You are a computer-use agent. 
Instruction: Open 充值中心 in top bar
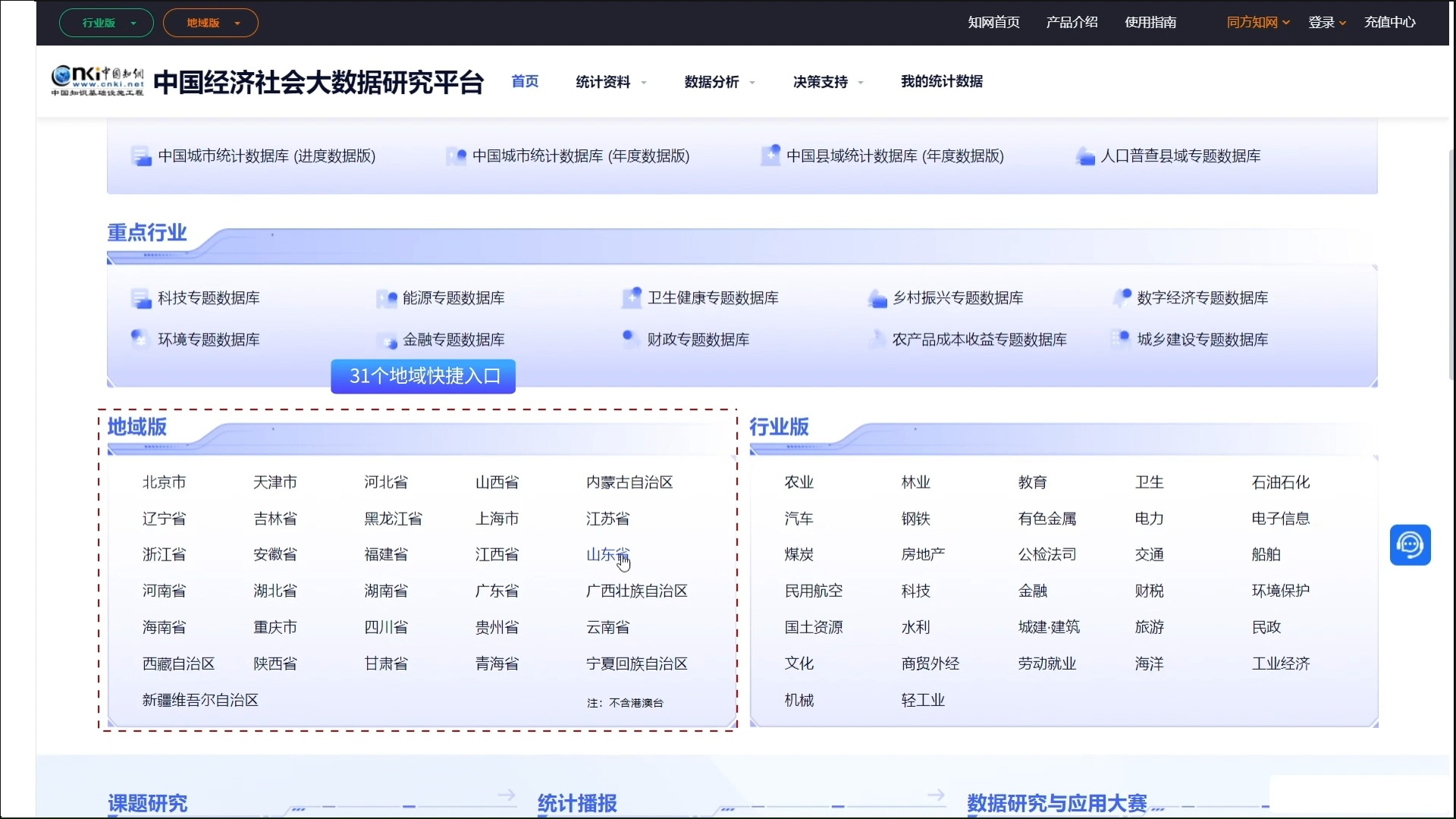pos(1389,23)
